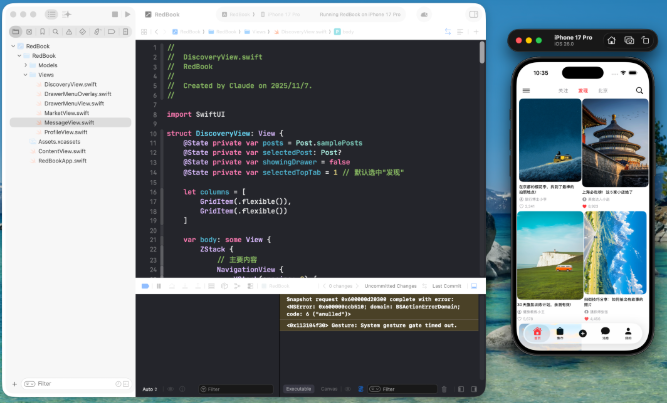Enable code review arrows in editor bar
Image resolution: width=667 pixels, height=403 pixels.
[x=448, y=32]
